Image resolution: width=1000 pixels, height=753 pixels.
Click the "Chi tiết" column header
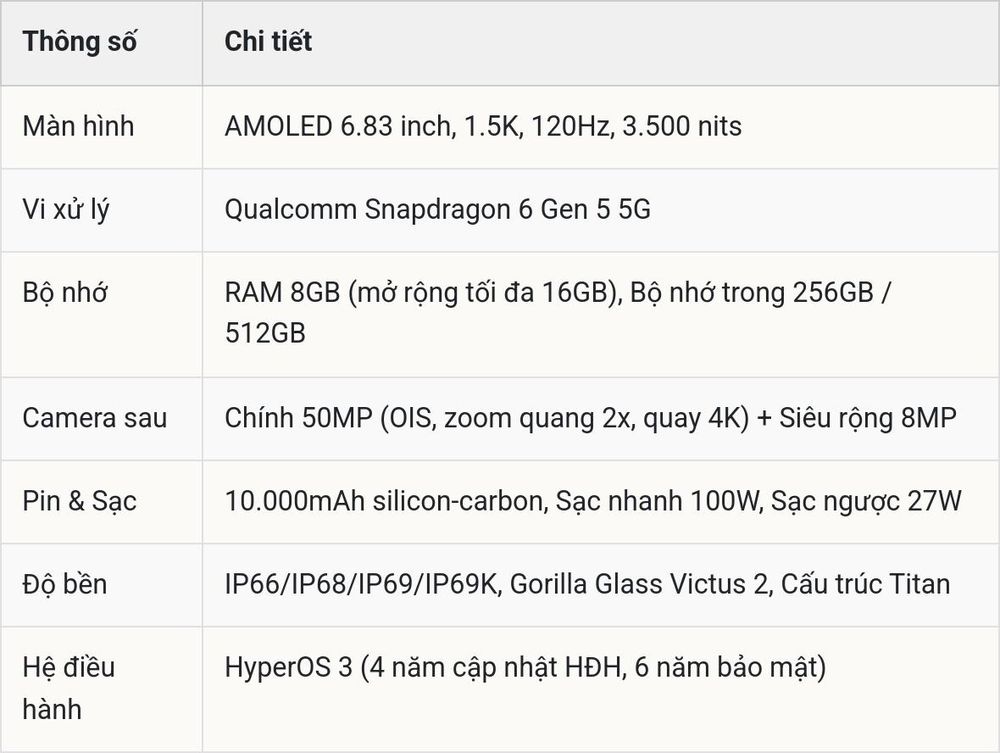(x=268, y=41)
